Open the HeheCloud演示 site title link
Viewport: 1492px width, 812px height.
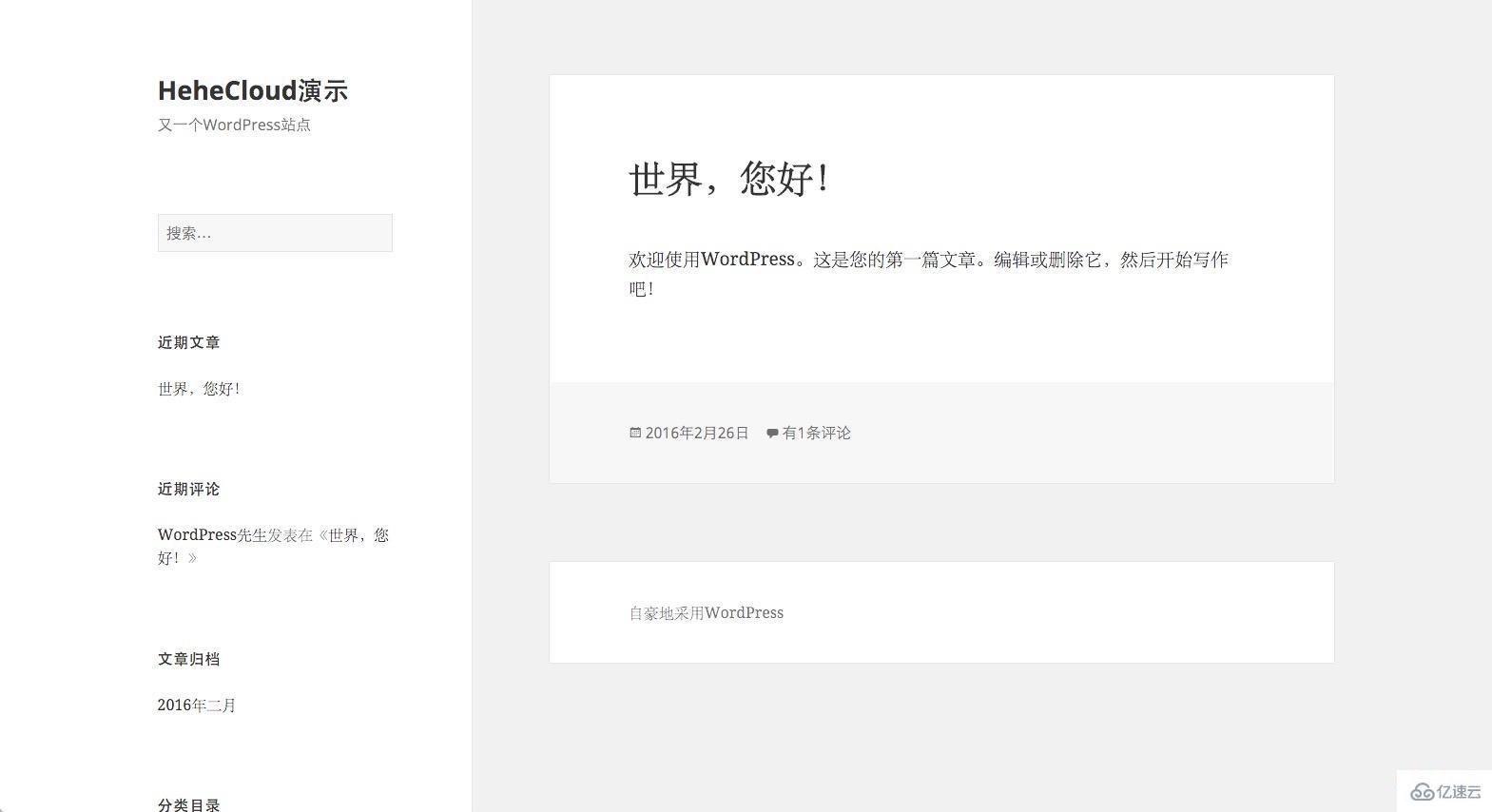(253, 90)
